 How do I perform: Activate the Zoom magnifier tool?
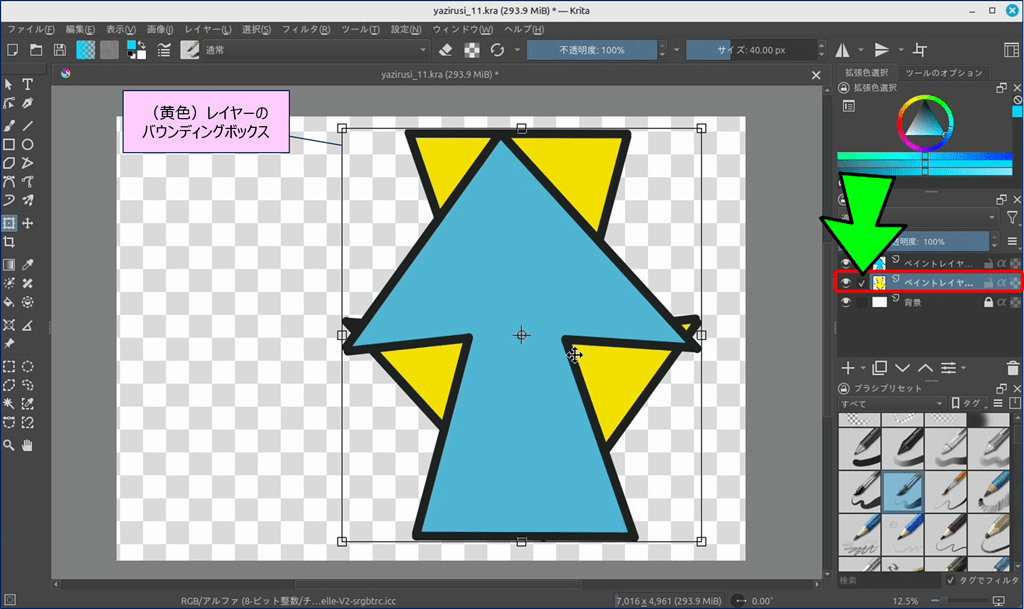point(9,444)
